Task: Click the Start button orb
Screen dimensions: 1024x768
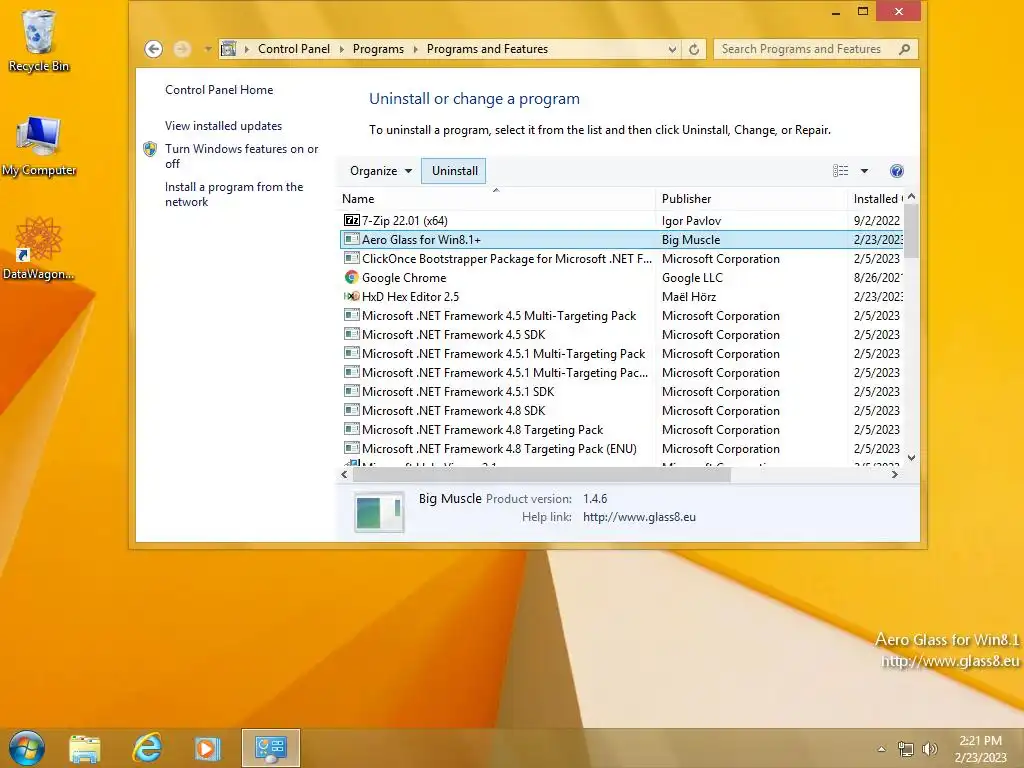Action: [27, 748]
